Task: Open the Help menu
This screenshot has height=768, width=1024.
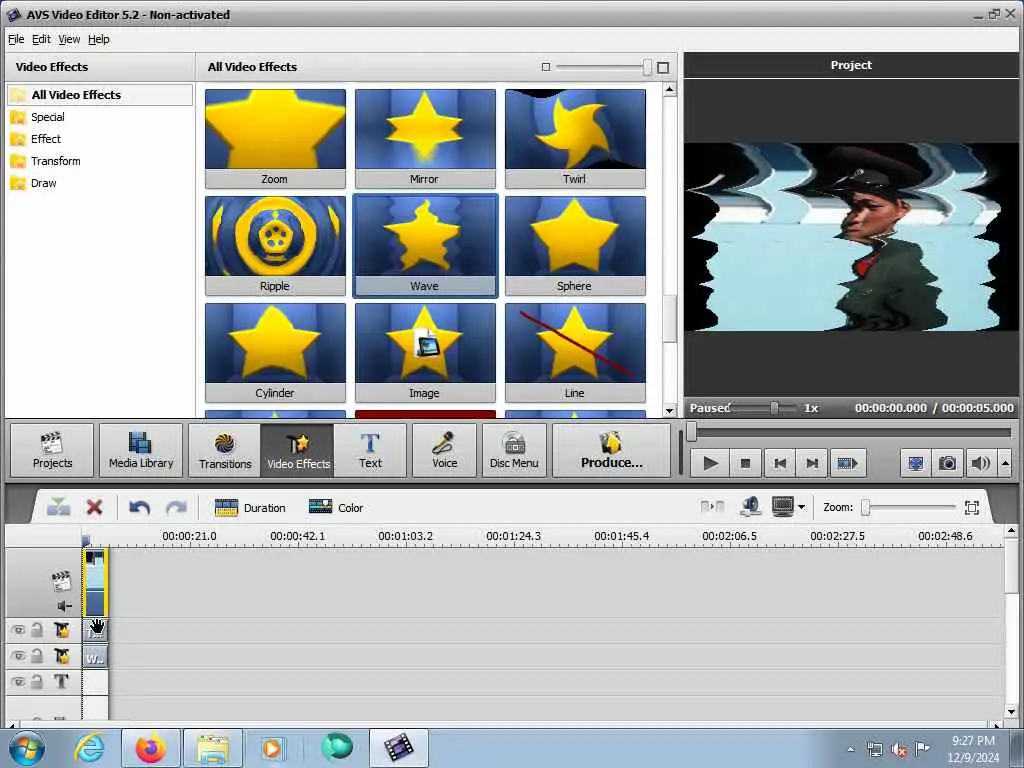Action: (x=99, y=39)
